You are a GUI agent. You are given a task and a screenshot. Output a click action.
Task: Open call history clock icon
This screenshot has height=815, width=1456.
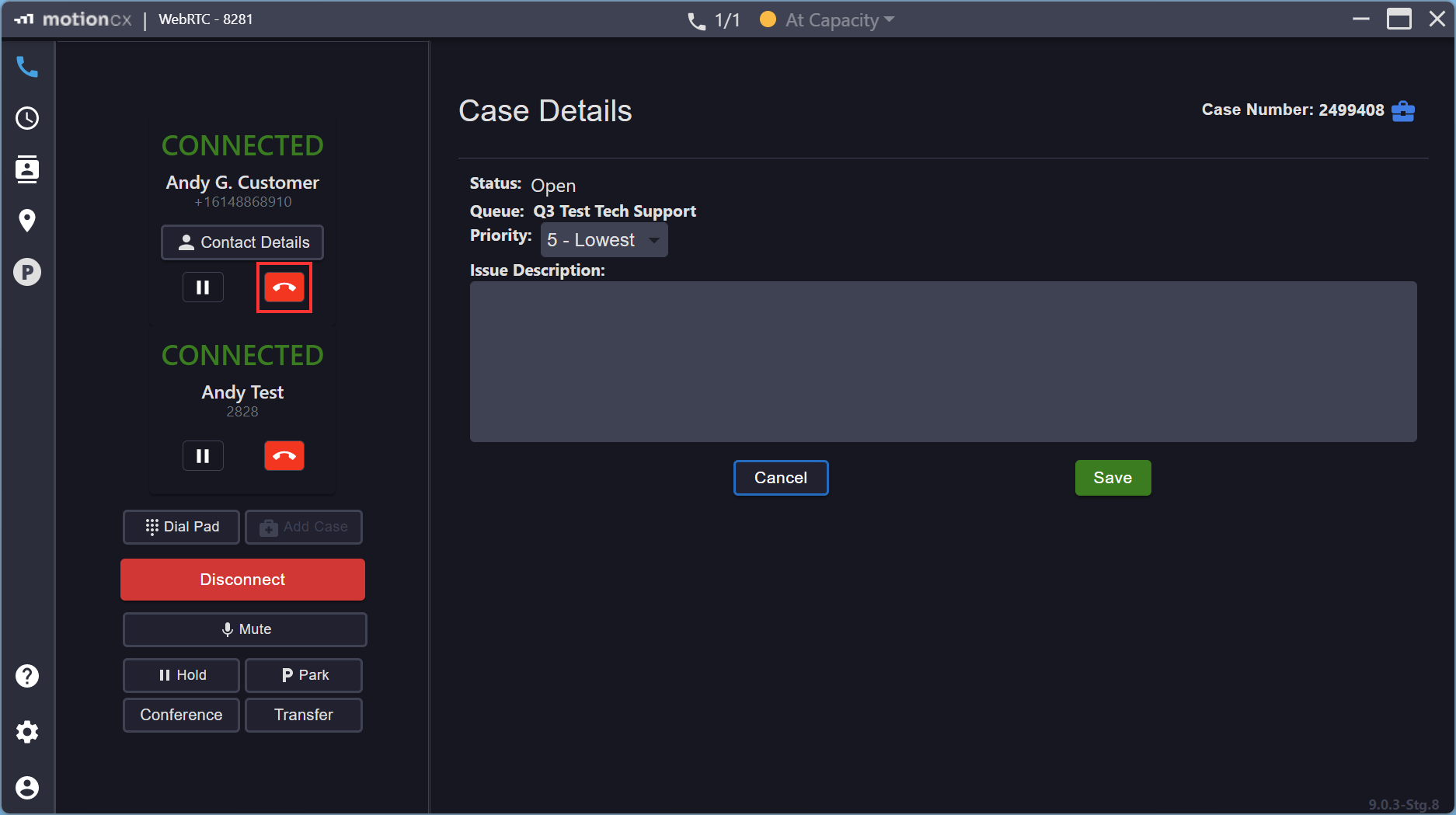pyautogui.click(x=27, y=118)
